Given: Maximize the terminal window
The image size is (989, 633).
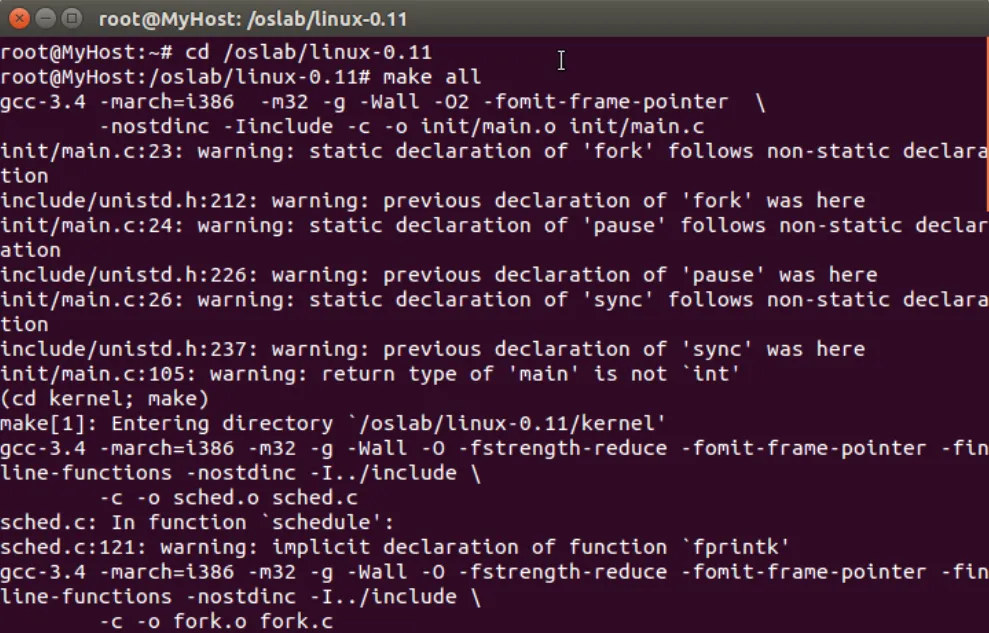Looking at the screenshot, I should coord(72,19).
